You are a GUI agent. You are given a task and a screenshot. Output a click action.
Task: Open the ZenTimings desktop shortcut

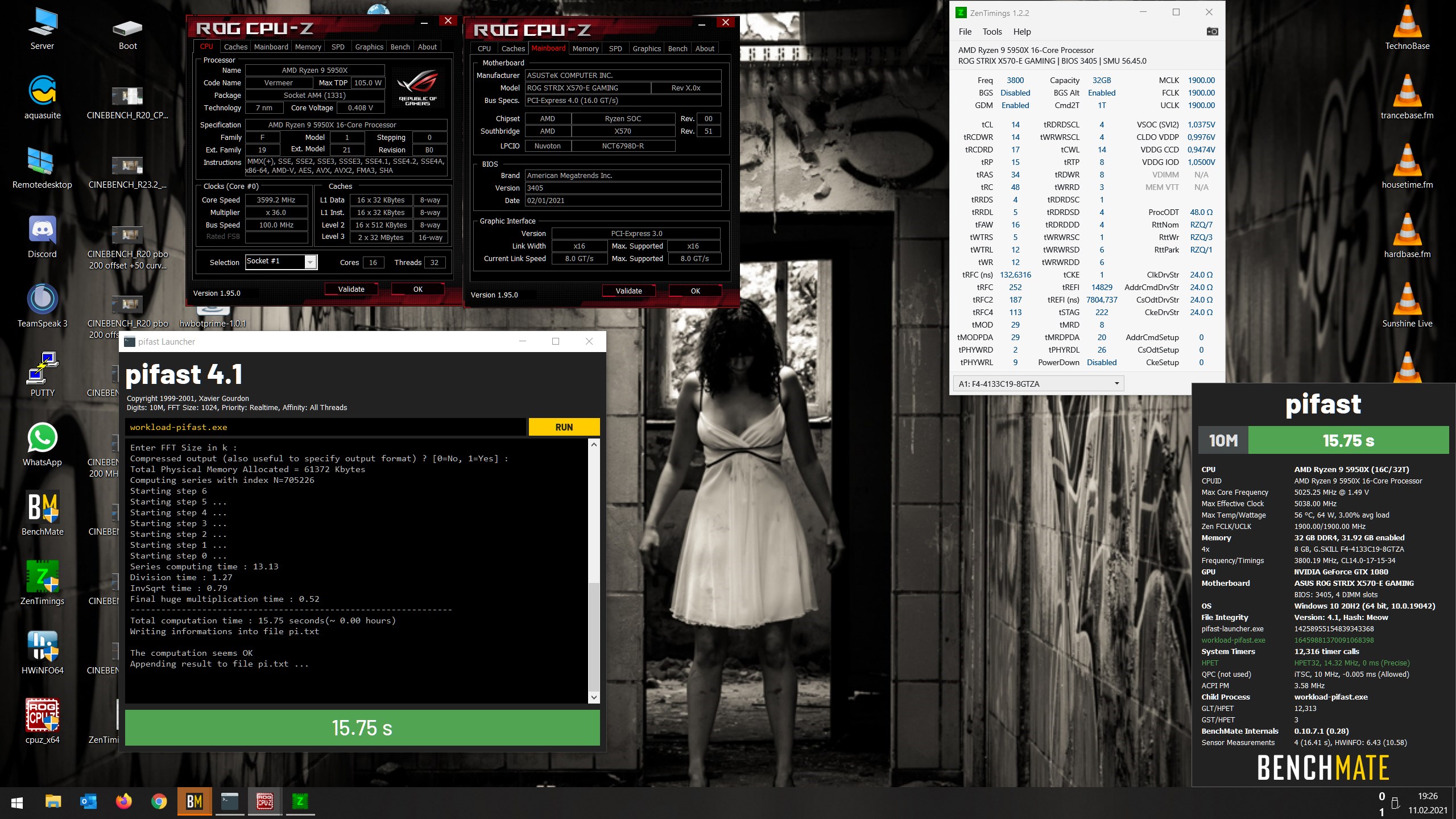42,584
